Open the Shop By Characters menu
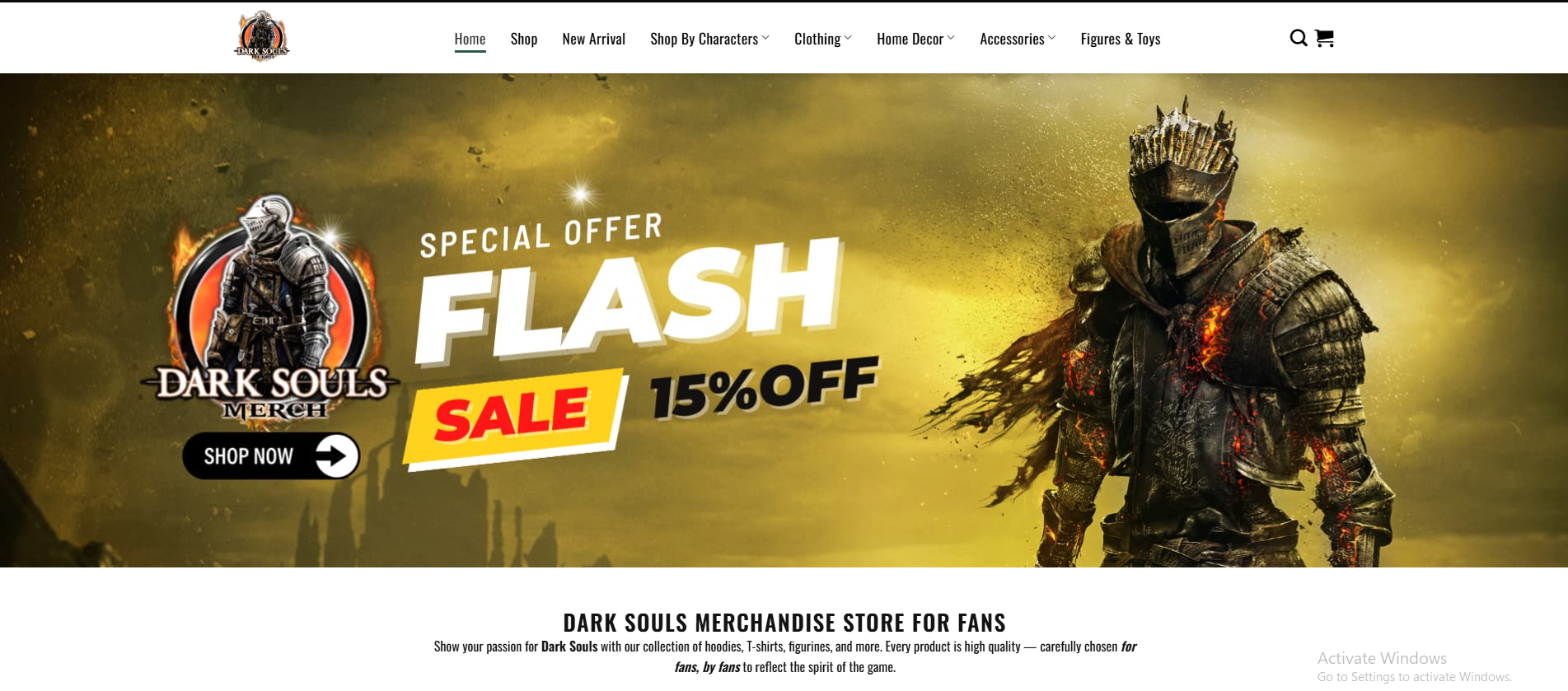Image resolution: width=1568 pixels, height=691 pixels. pos(704,39)
